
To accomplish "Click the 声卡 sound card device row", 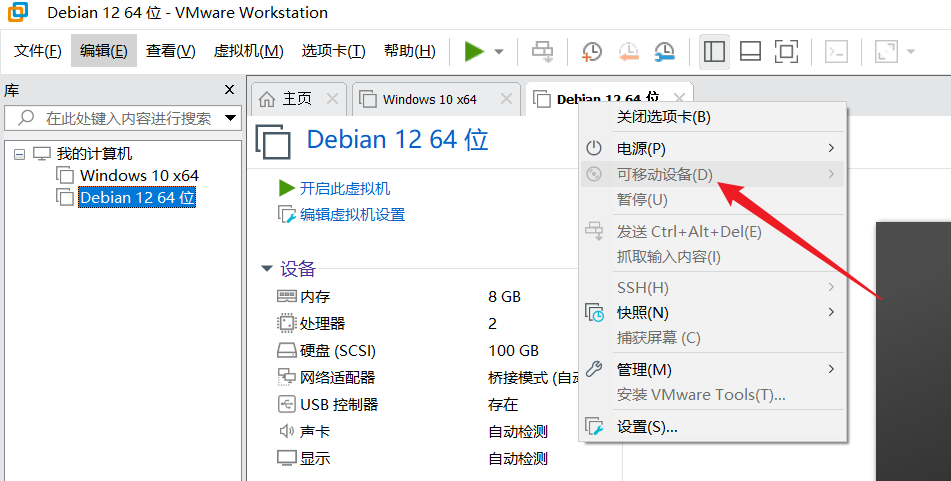I will click(304, 431).
